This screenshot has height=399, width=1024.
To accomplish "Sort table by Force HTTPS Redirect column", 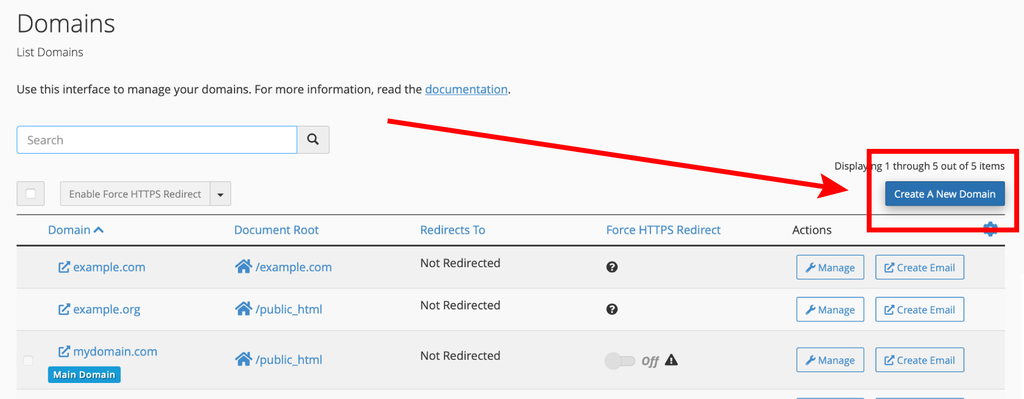I will [x=663, y=230].
